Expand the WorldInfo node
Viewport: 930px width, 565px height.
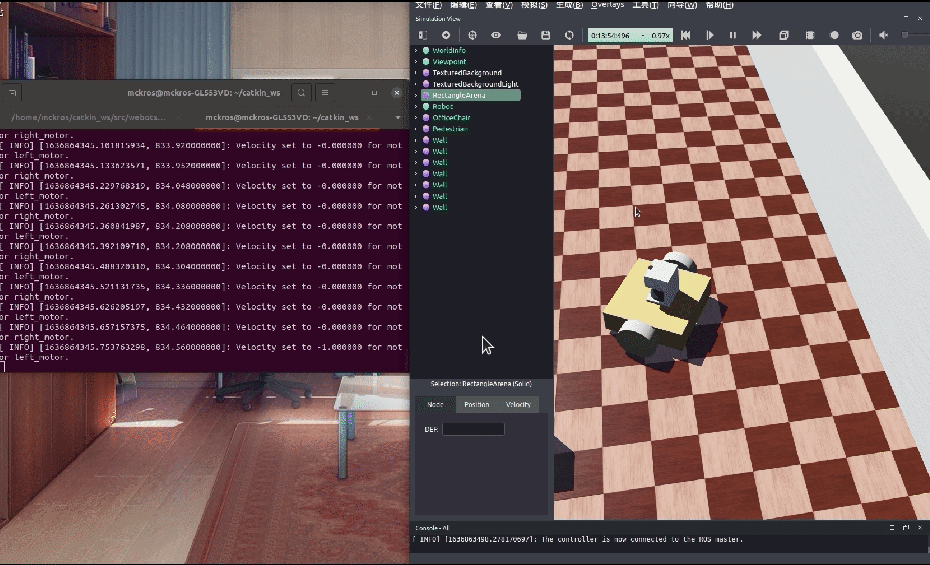[x=416, y=50]
